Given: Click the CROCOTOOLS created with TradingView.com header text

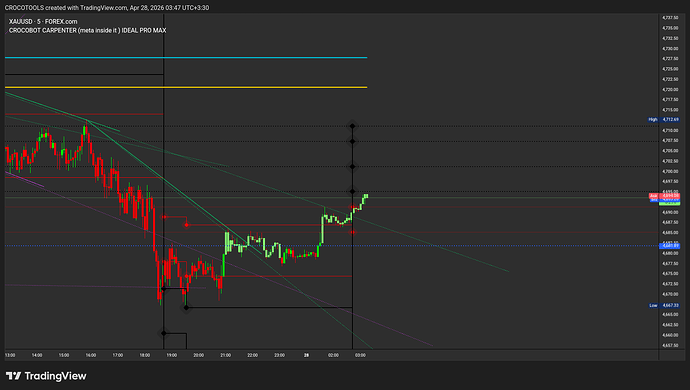Looking at the screenshot, I should pyautogui.click(x=107, y=7).
